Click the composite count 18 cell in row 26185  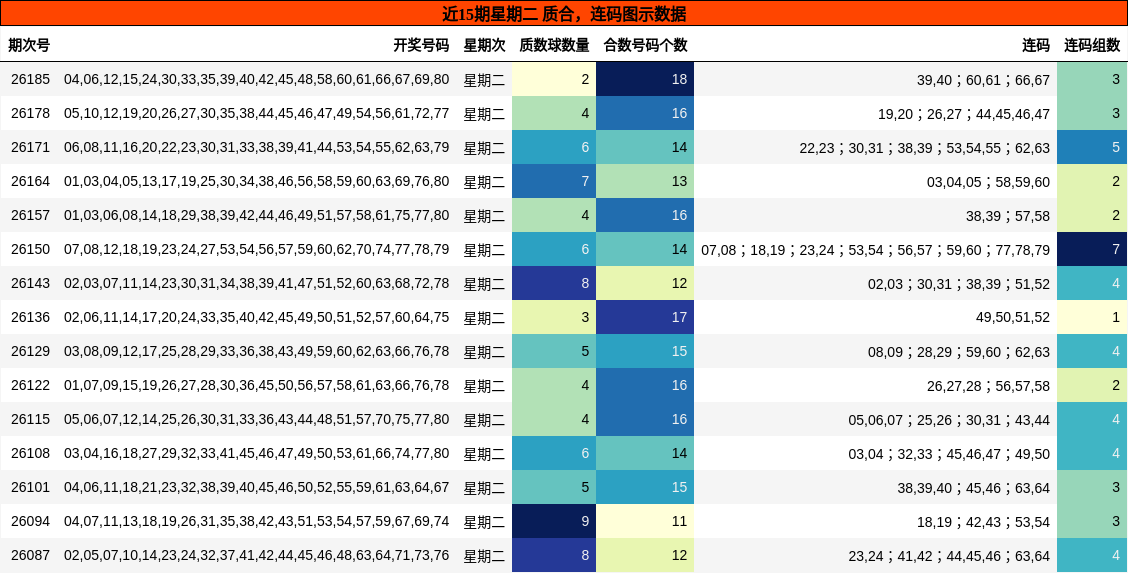pos(645,79)
